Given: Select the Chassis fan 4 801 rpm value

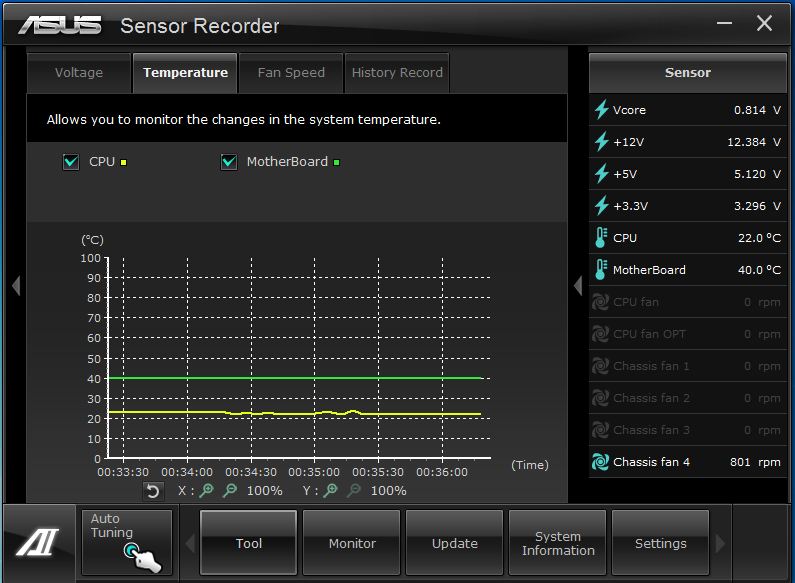Looking at the screenshot, I should click(755, 462).
